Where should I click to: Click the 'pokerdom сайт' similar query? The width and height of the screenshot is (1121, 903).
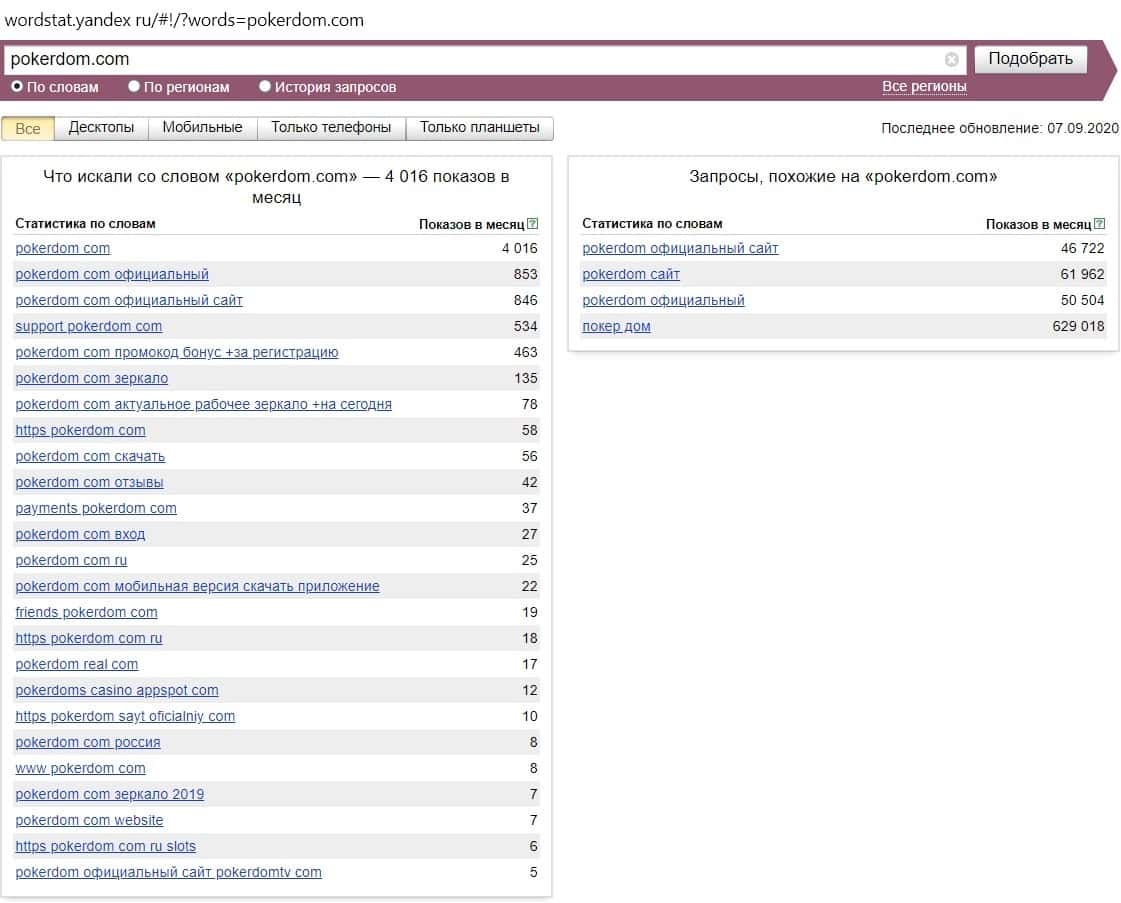(x=631, y=274)
